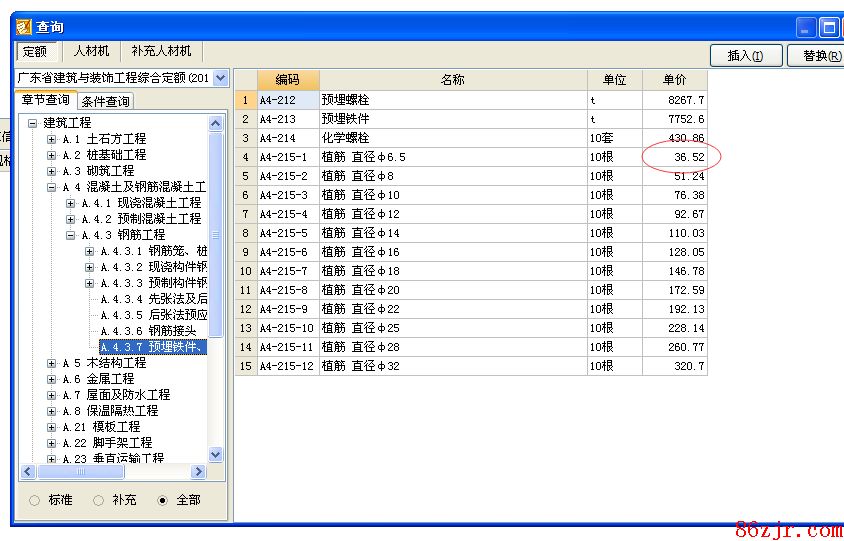
Task: Select the 全部 radio button
Action: pos(163,500)
